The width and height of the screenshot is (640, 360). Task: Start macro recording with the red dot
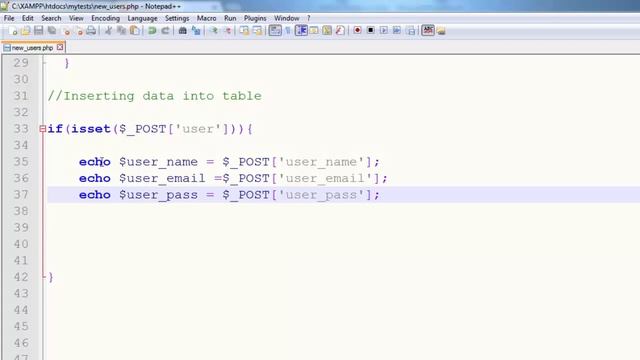click(357, 31)
